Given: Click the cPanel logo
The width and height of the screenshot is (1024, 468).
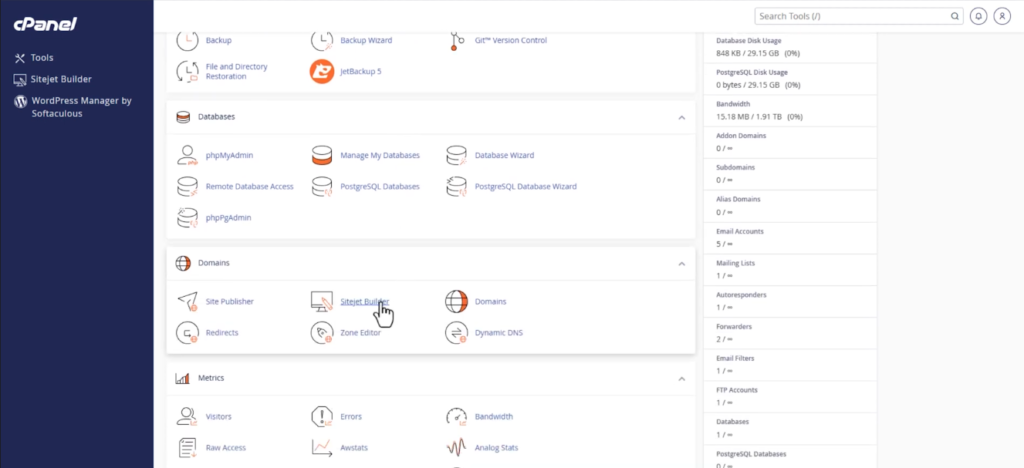Looking at the screenshot, I should (45, 24).
